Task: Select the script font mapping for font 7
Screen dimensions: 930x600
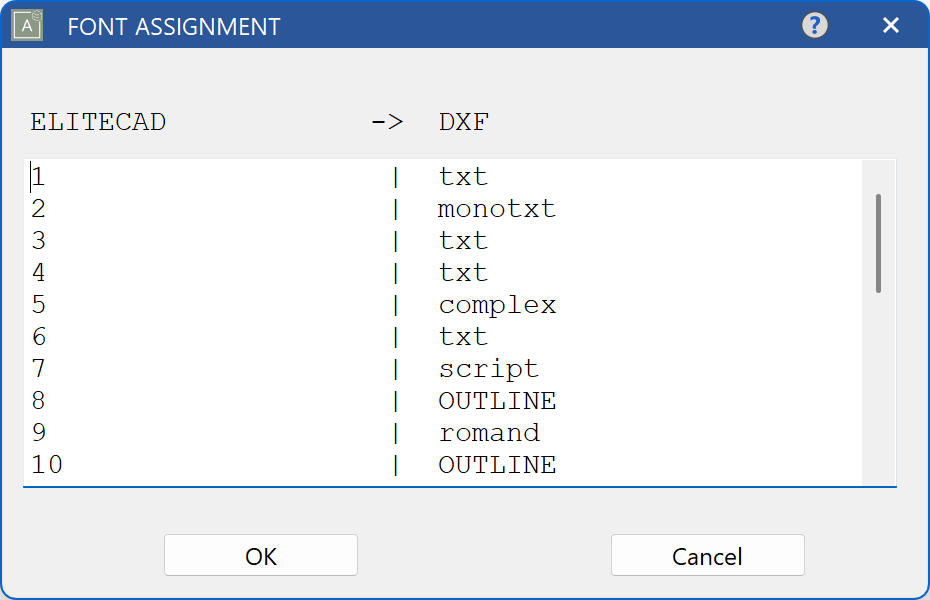Action: (x=488, y=368)
